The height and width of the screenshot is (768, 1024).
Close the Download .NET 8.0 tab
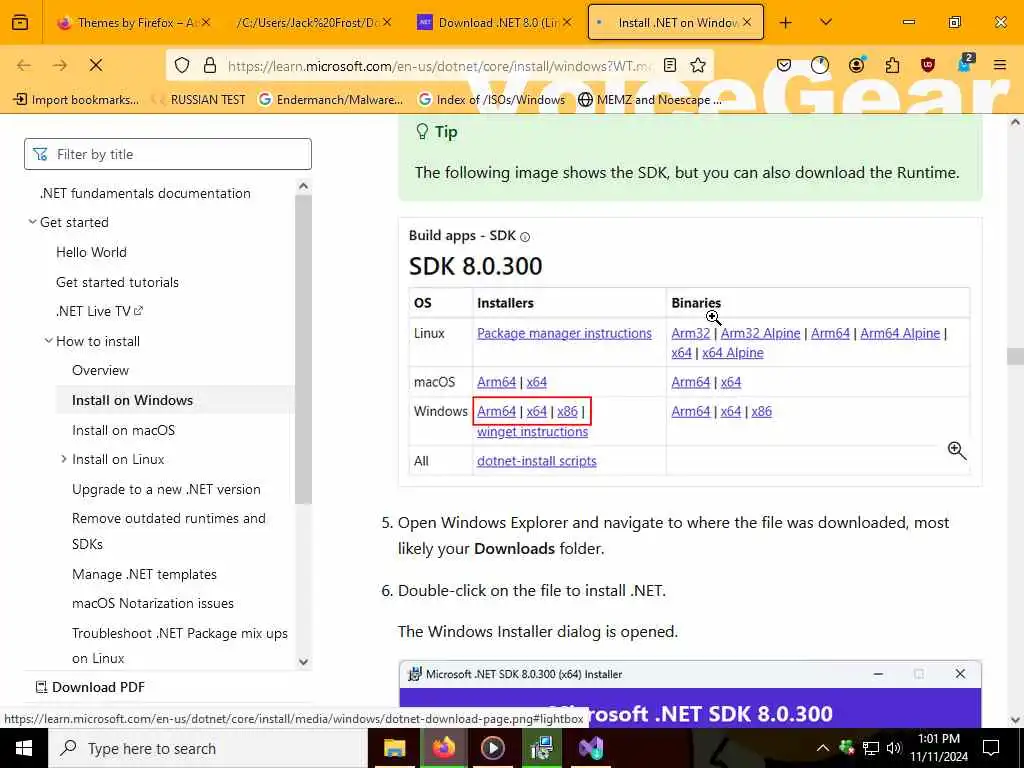pyautogui.click(x=567, y=22)
